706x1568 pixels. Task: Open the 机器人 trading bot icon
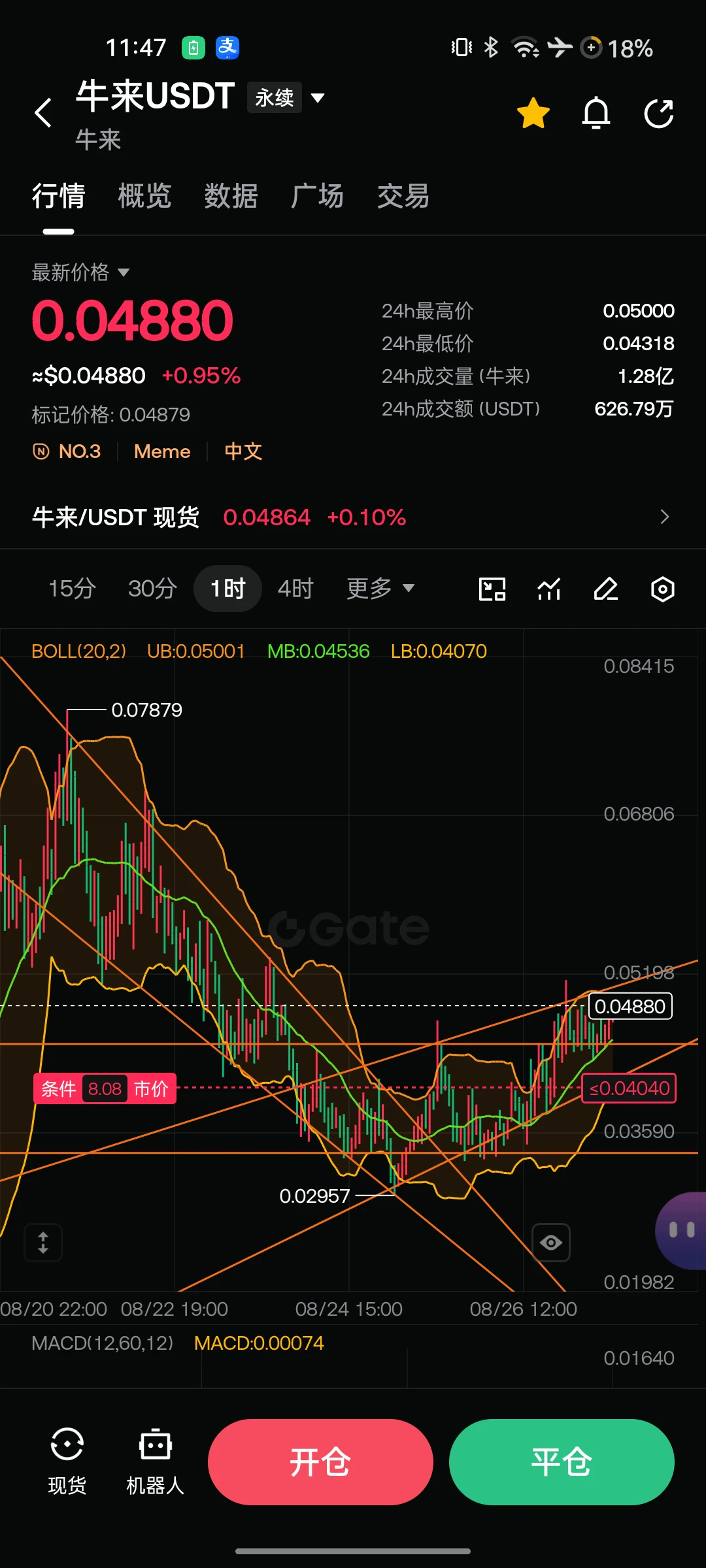(x=155, y=1462)
